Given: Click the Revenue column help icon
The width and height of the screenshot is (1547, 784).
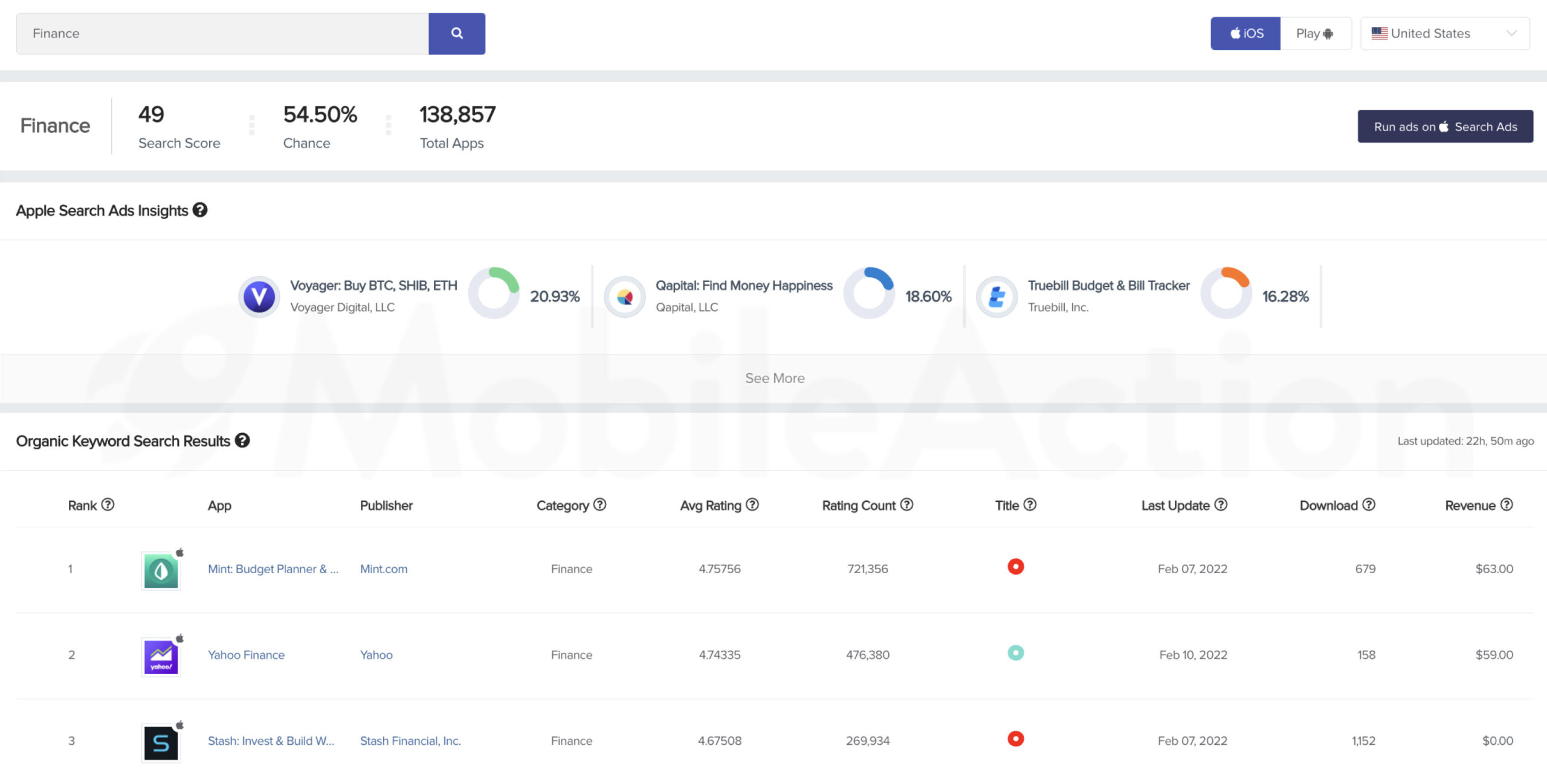Looking at the screenshot, I should (x=1507, y=504).
